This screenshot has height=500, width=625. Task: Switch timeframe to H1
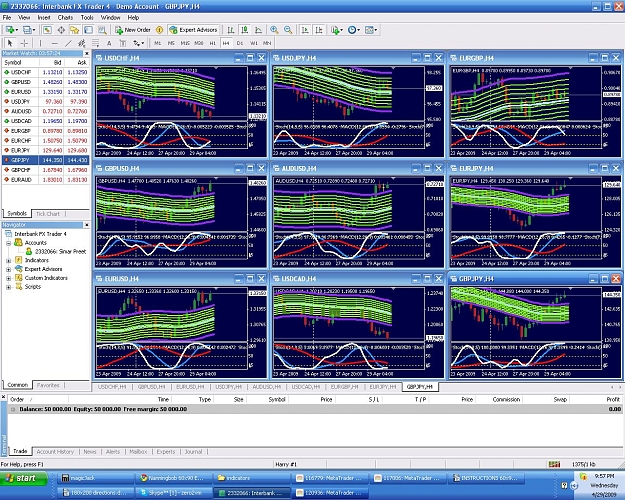pos(212,43)
